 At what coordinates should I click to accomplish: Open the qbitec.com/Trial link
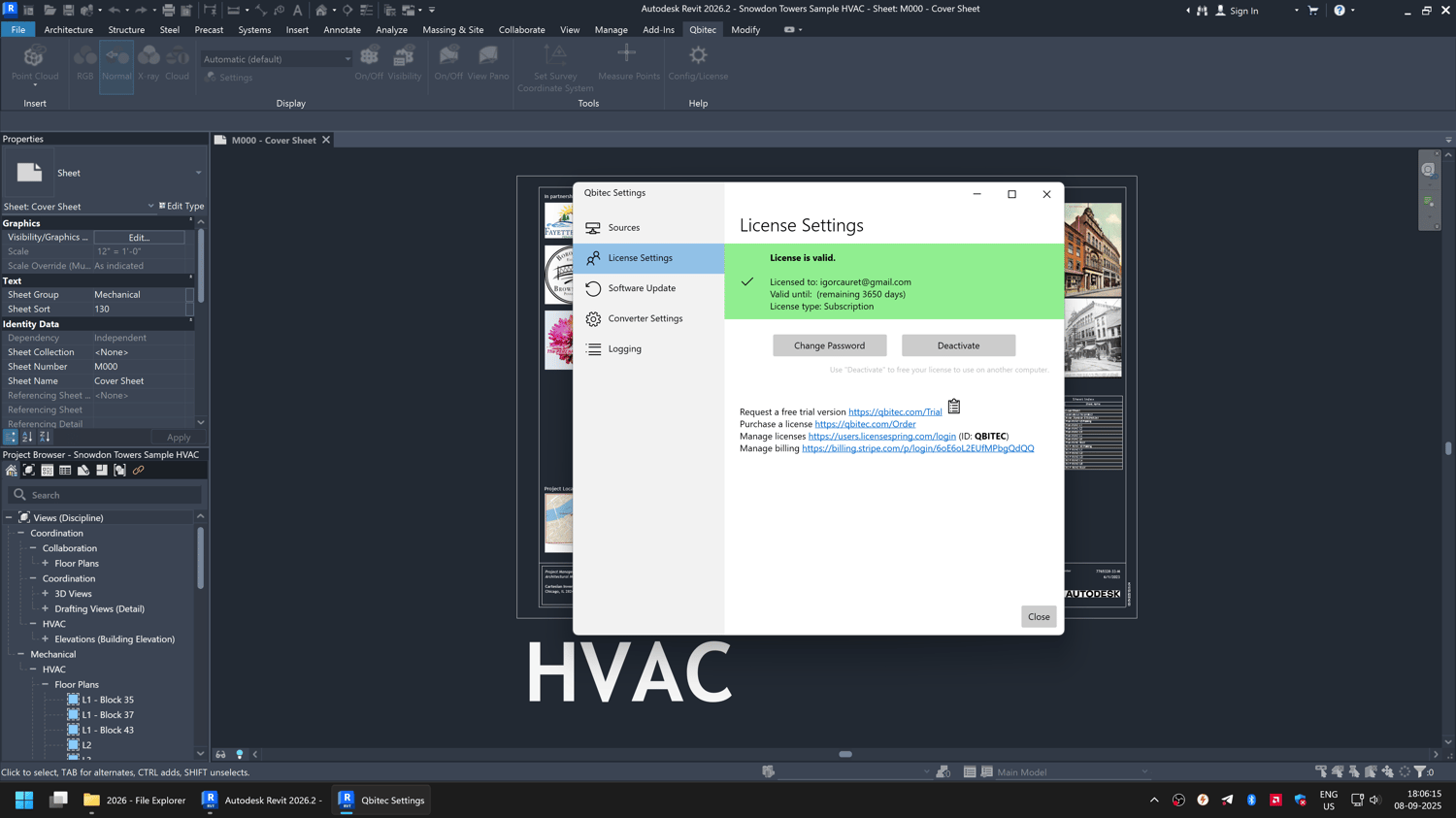pyautogui.click(x=895, y=412)
